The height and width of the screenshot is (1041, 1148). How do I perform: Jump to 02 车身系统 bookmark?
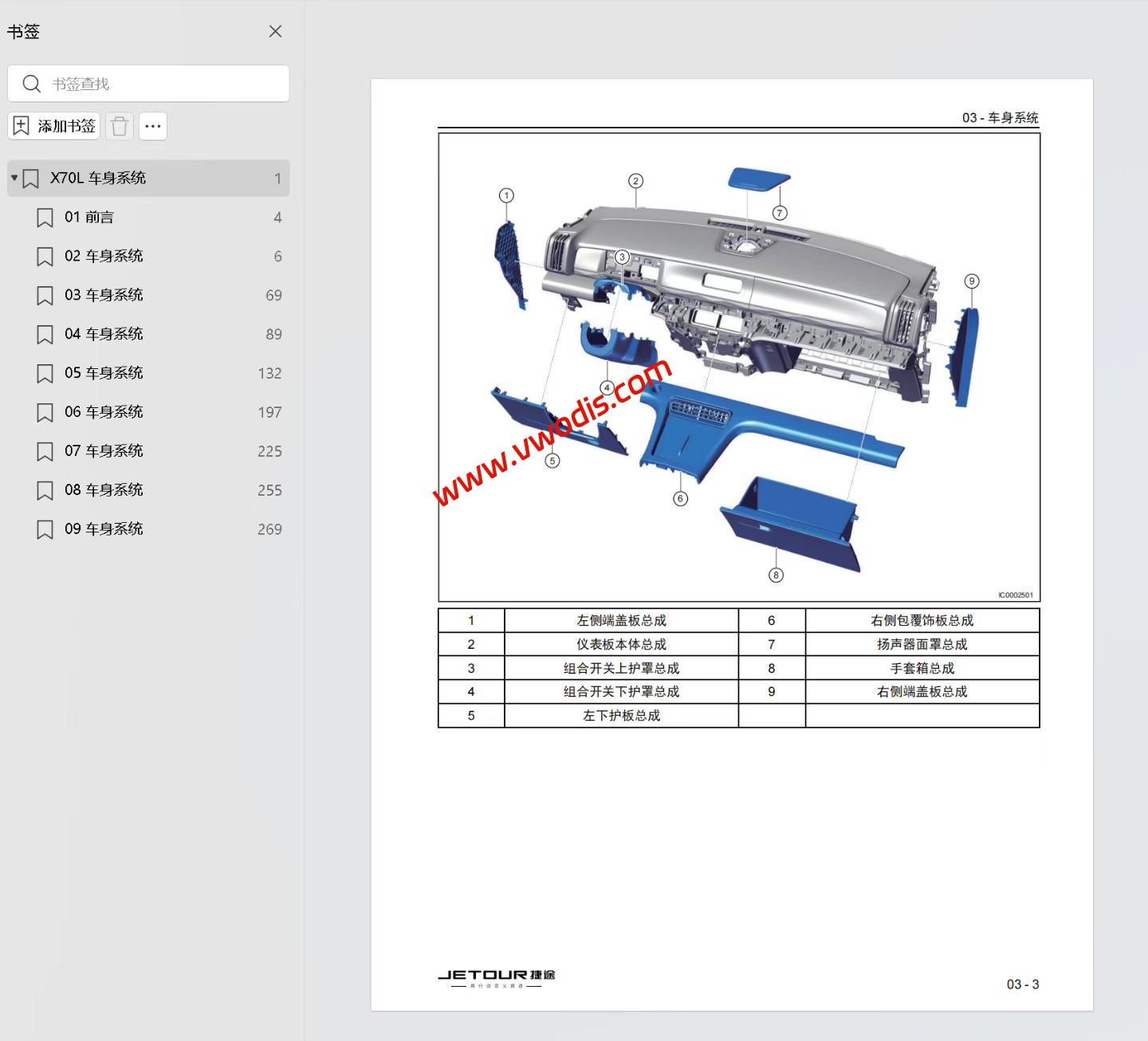[104, 256]
